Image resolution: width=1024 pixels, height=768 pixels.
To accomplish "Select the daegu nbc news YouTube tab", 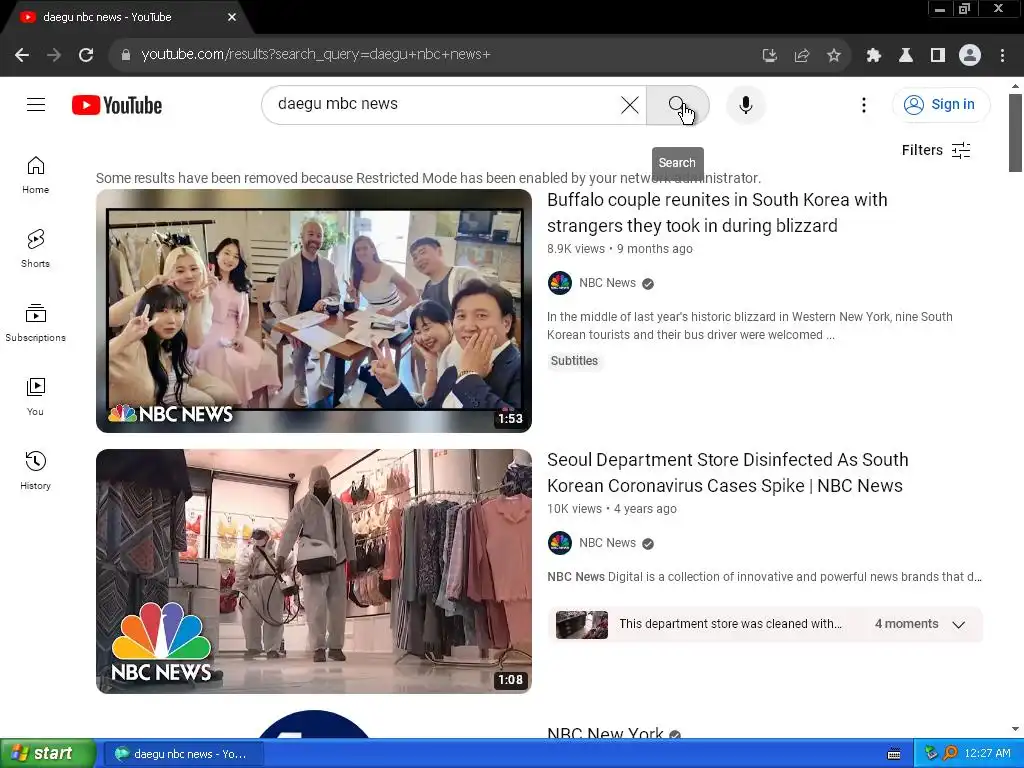I will (124, 18).
